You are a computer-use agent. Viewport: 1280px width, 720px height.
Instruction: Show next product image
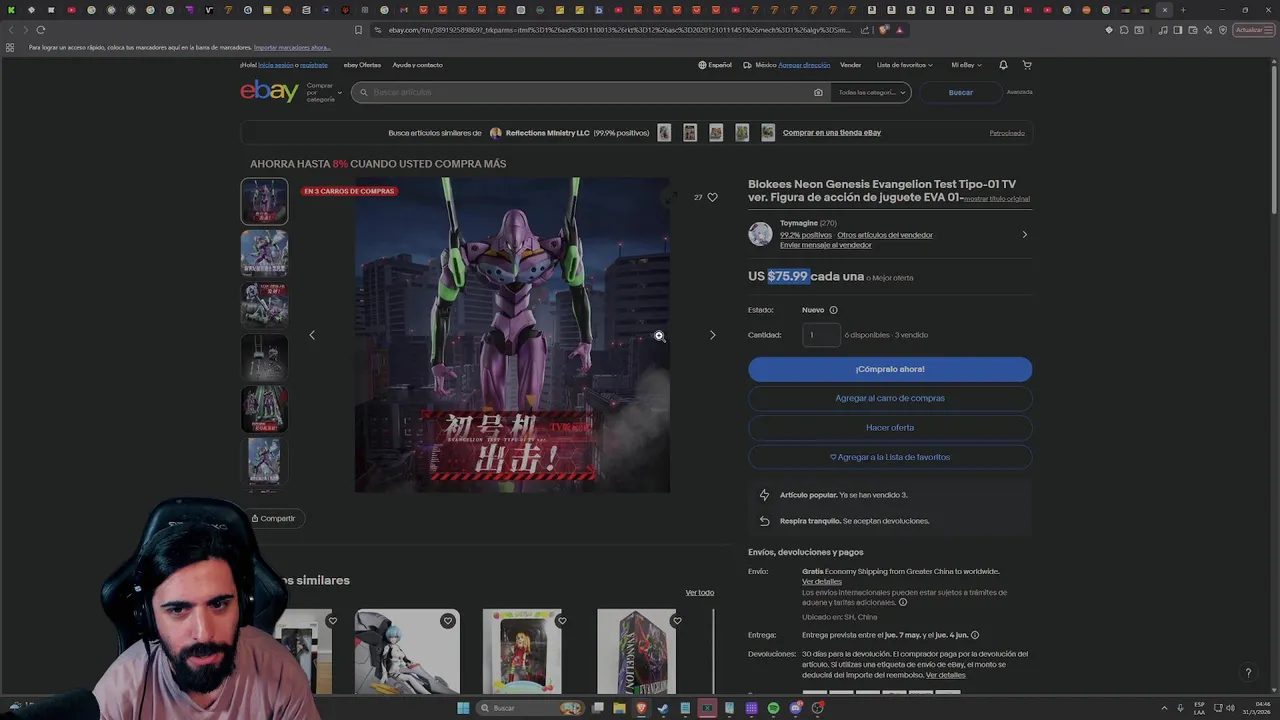click(x=712, y=335)
